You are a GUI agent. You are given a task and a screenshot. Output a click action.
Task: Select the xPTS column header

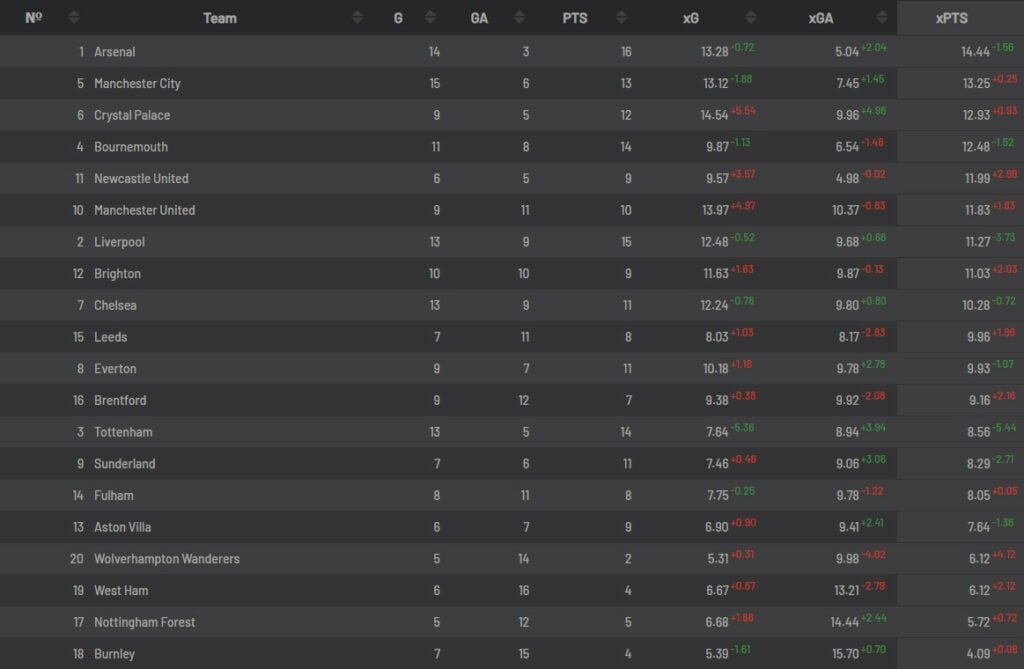(x=951, y=18)
